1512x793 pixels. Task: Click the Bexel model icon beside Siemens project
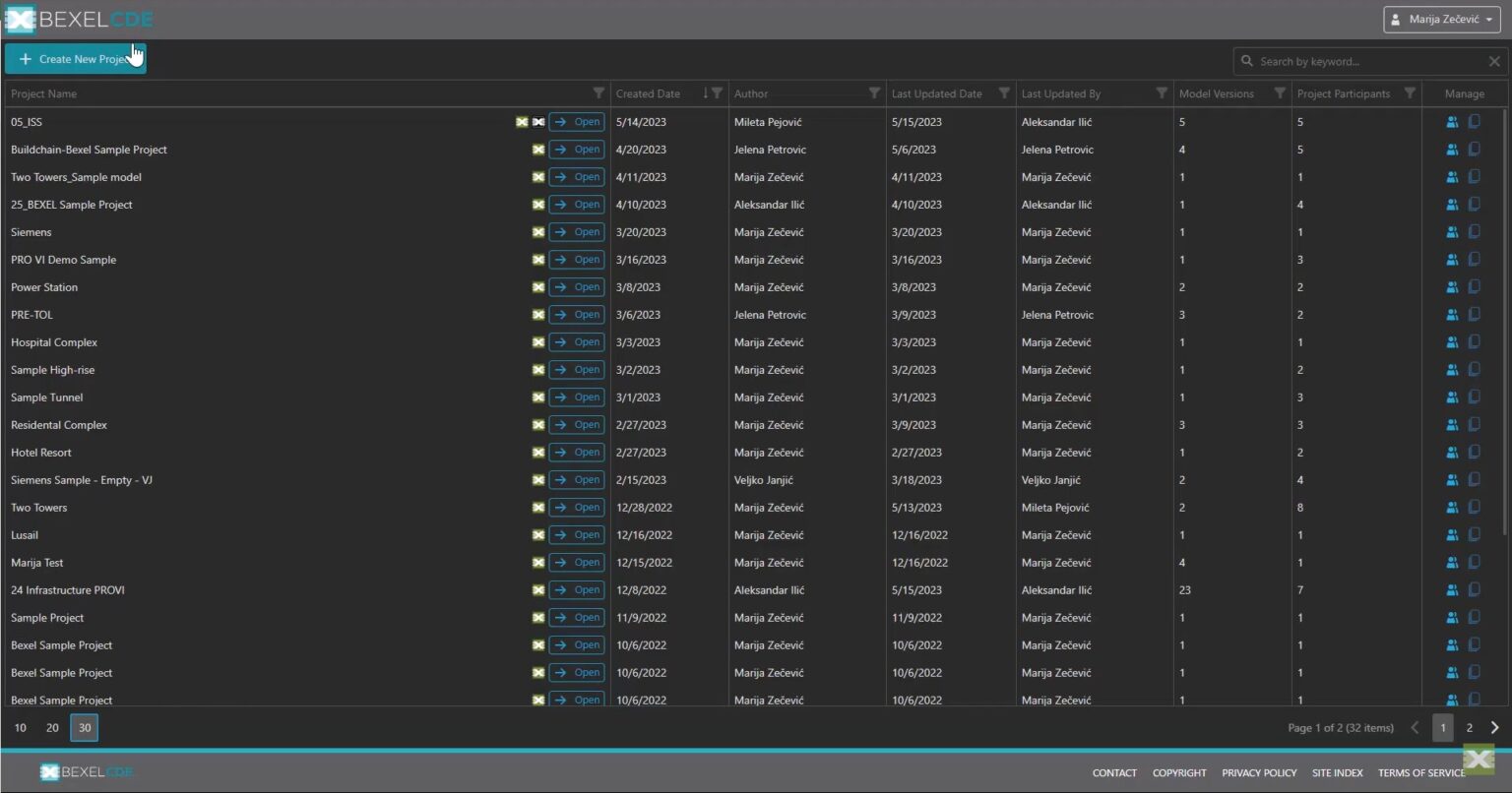537,231
